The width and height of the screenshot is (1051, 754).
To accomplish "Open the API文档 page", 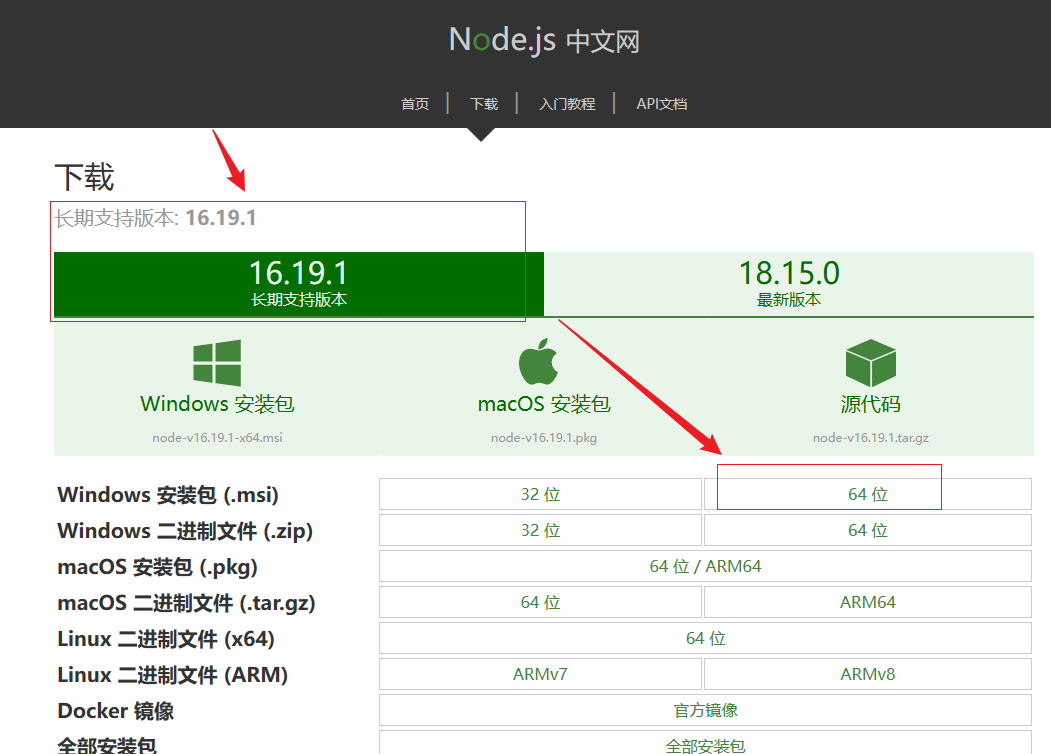I will [661, 103].
